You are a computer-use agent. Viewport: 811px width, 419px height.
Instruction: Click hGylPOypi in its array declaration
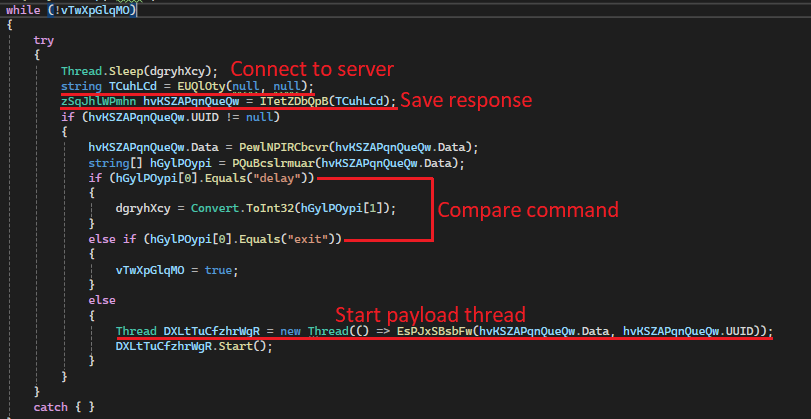pos(181,163)
